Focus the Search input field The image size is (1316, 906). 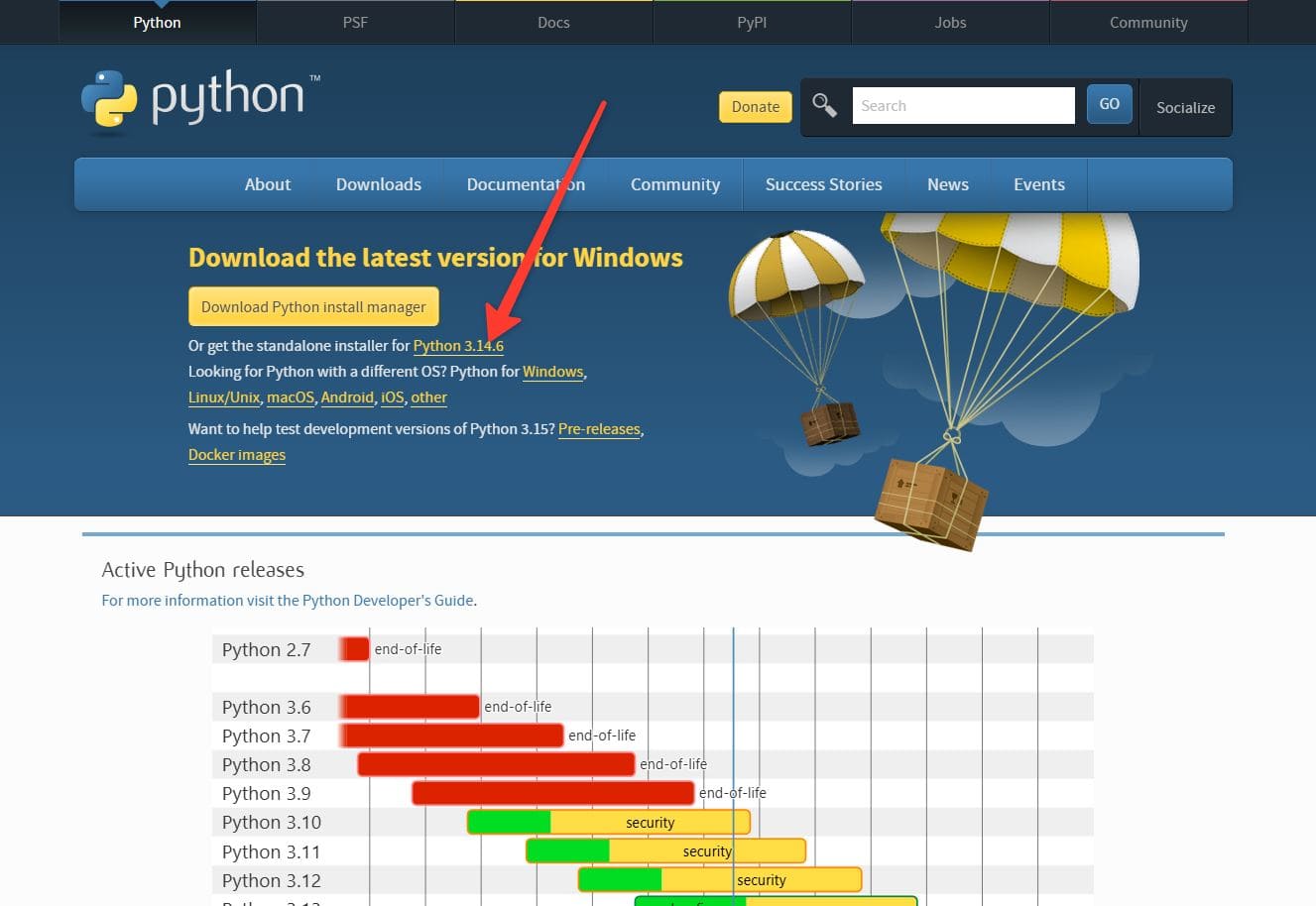tap(963, 105)
